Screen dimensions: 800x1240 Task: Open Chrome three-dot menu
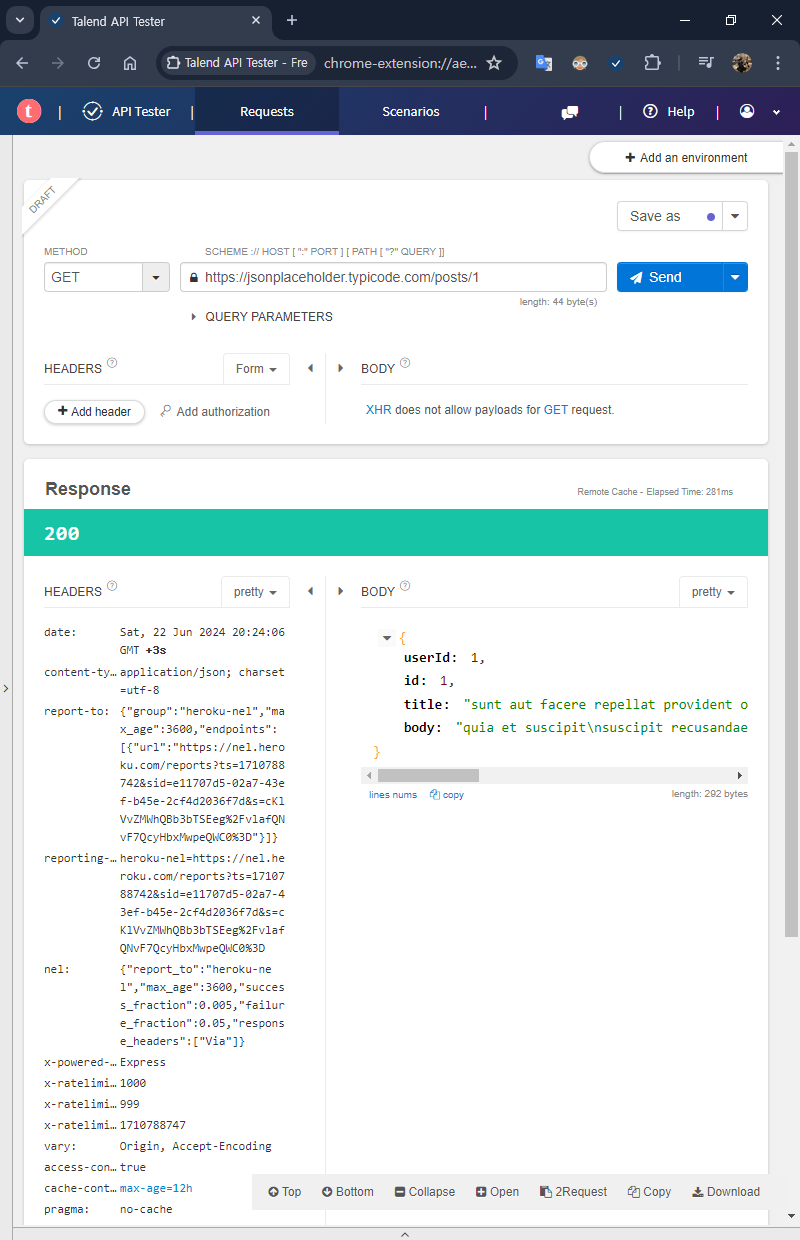(x=778, y=62)
